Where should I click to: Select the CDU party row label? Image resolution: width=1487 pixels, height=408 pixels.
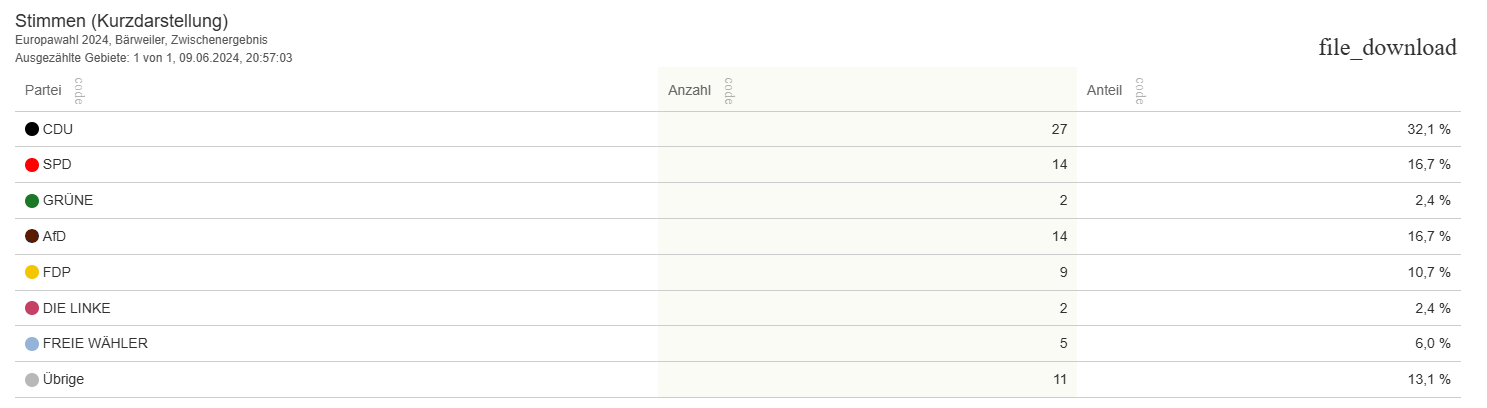point(58,129)
